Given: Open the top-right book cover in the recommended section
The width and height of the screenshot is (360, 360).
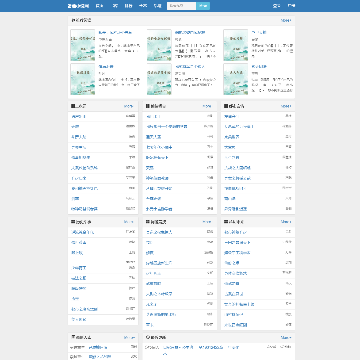Looking at the screenshot, I should [x=236, y=45].
